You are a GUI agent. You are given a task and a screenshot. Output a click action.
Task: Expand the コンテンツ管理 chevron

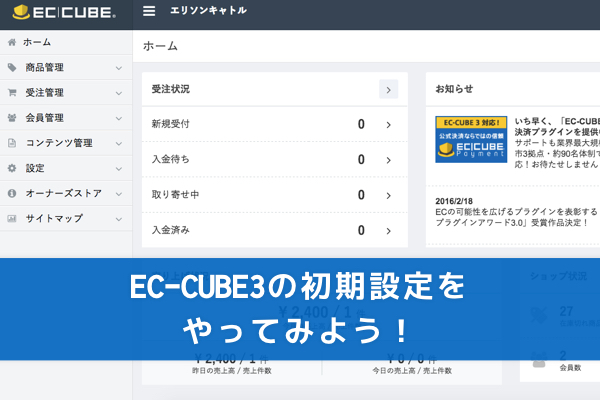click(119, 144)
